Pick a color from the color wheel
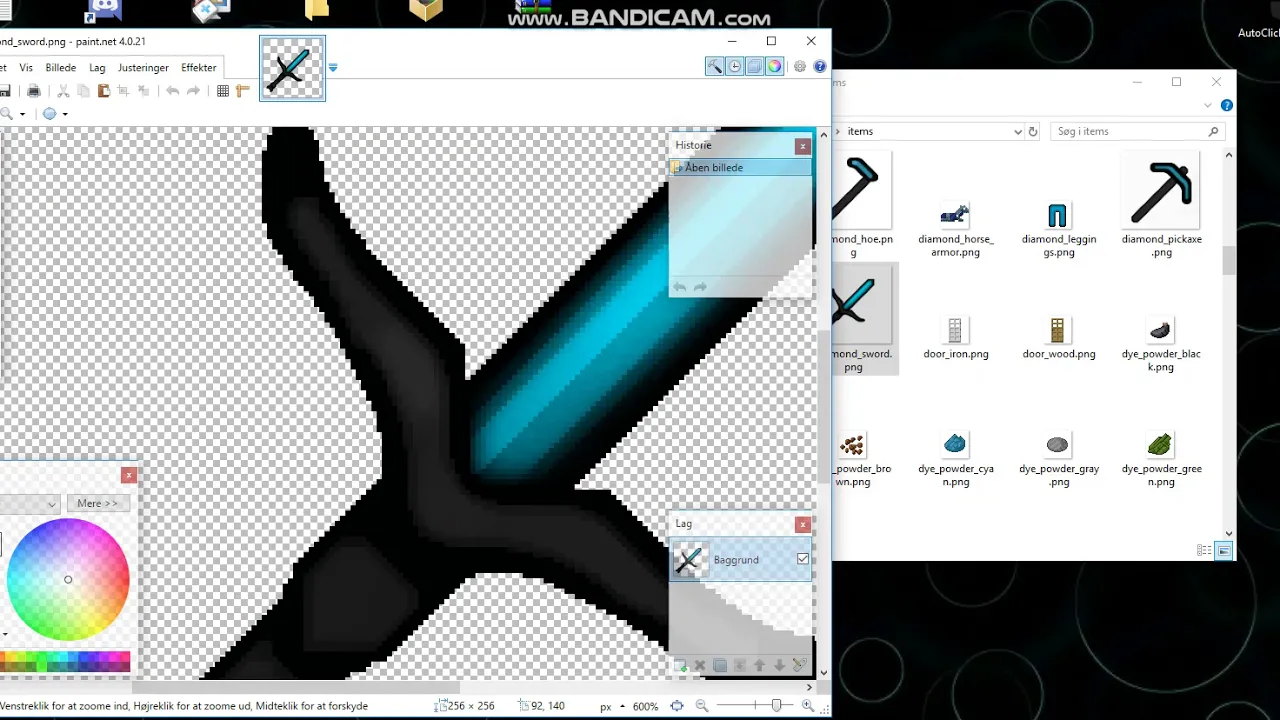The image size is (1280, 720). coord(67,579)
